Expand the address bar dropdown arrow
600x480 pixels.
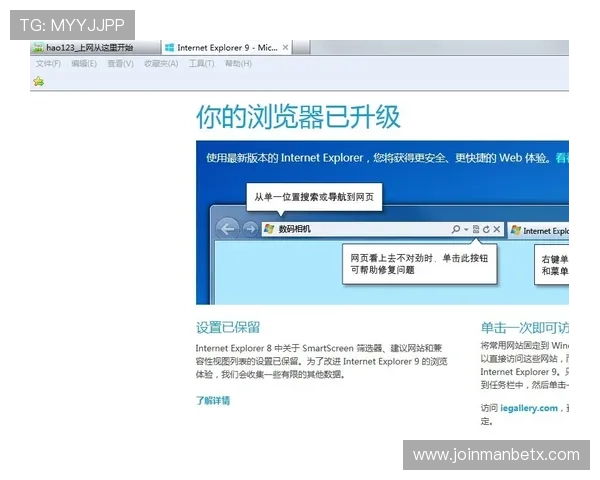[x=466, y=229]
